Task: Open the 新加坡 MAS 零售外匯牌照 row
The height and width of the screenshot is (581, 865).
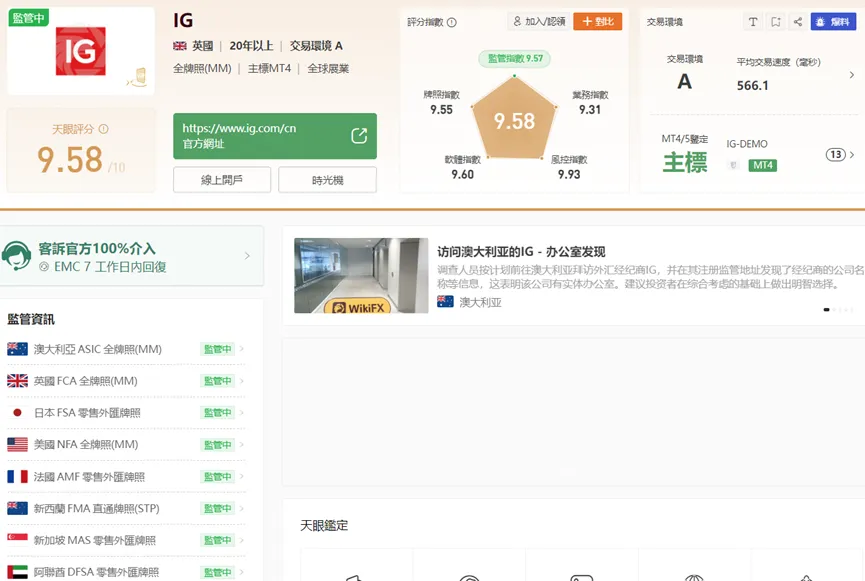Action: coord(126,540)
